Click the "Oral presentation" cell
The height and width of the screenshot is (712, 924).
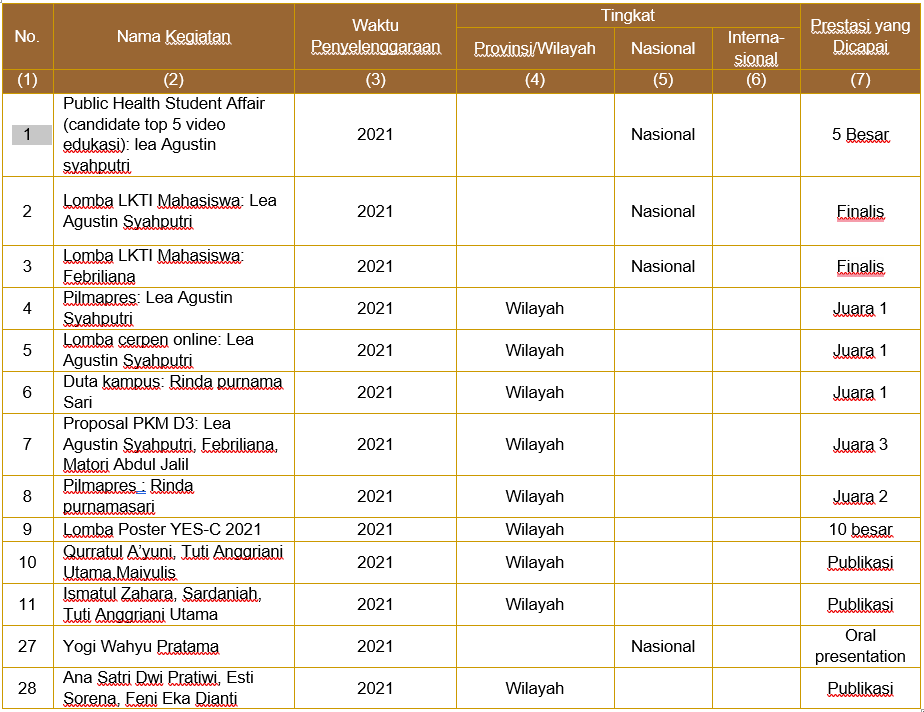[x=860, y=646]
